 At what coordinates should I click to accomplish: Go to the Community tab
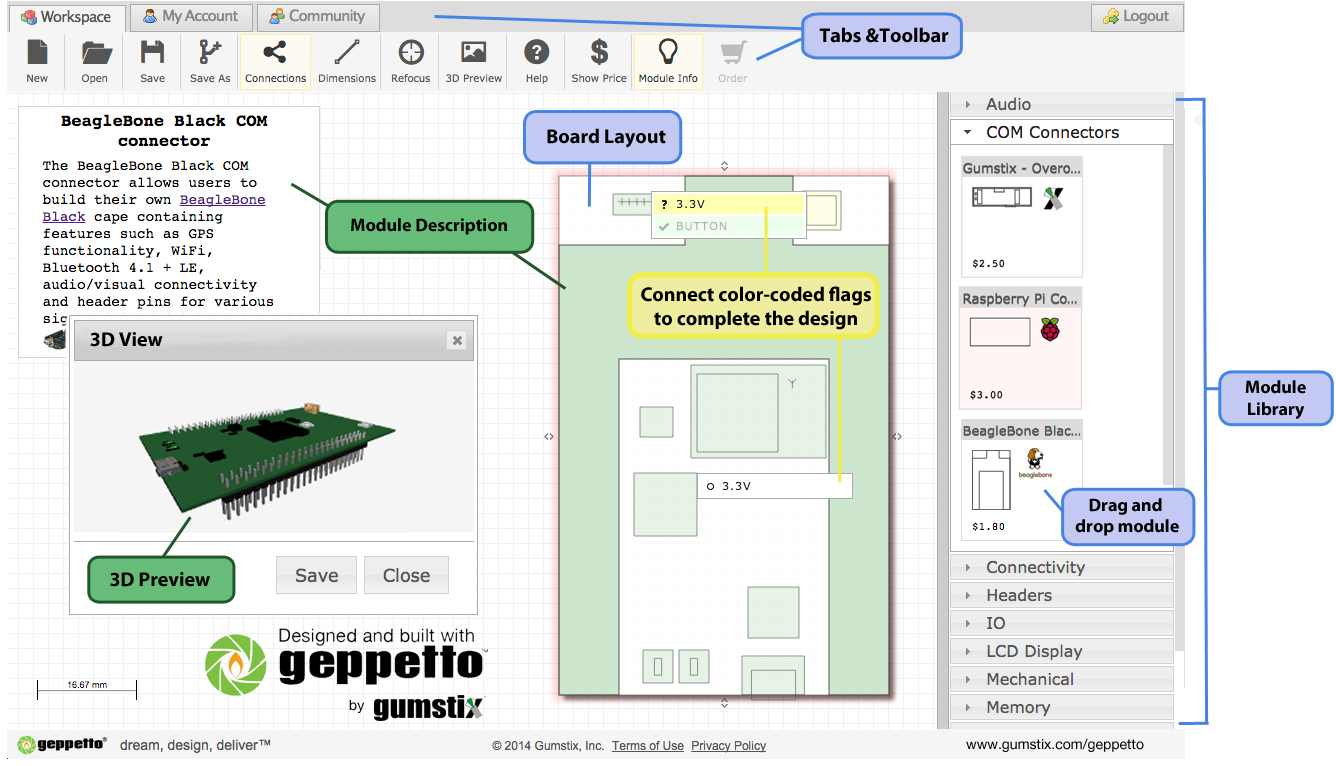318,16
